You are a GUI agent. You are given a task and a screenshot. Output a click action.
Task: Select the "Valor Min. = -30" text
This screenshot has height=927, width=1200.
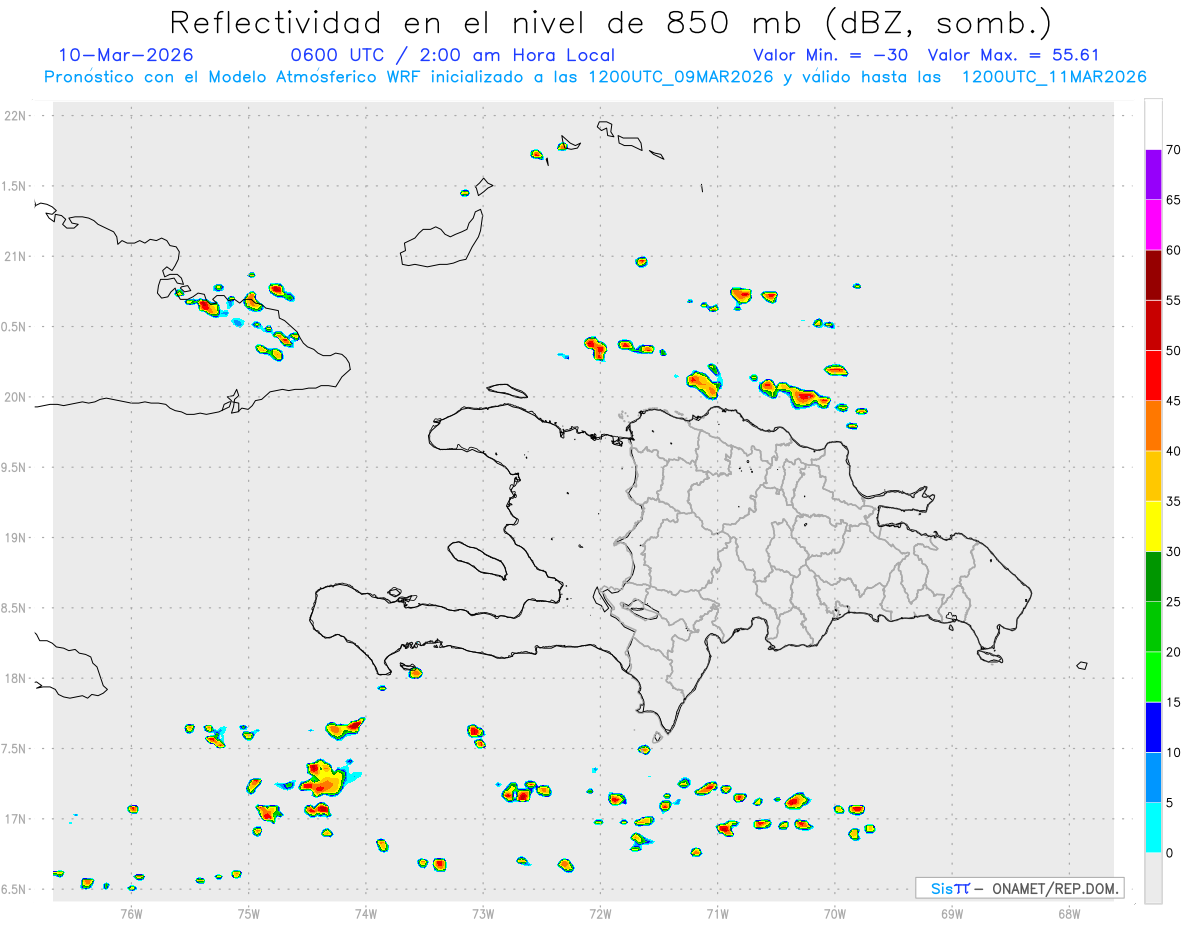tap(831, 55)
